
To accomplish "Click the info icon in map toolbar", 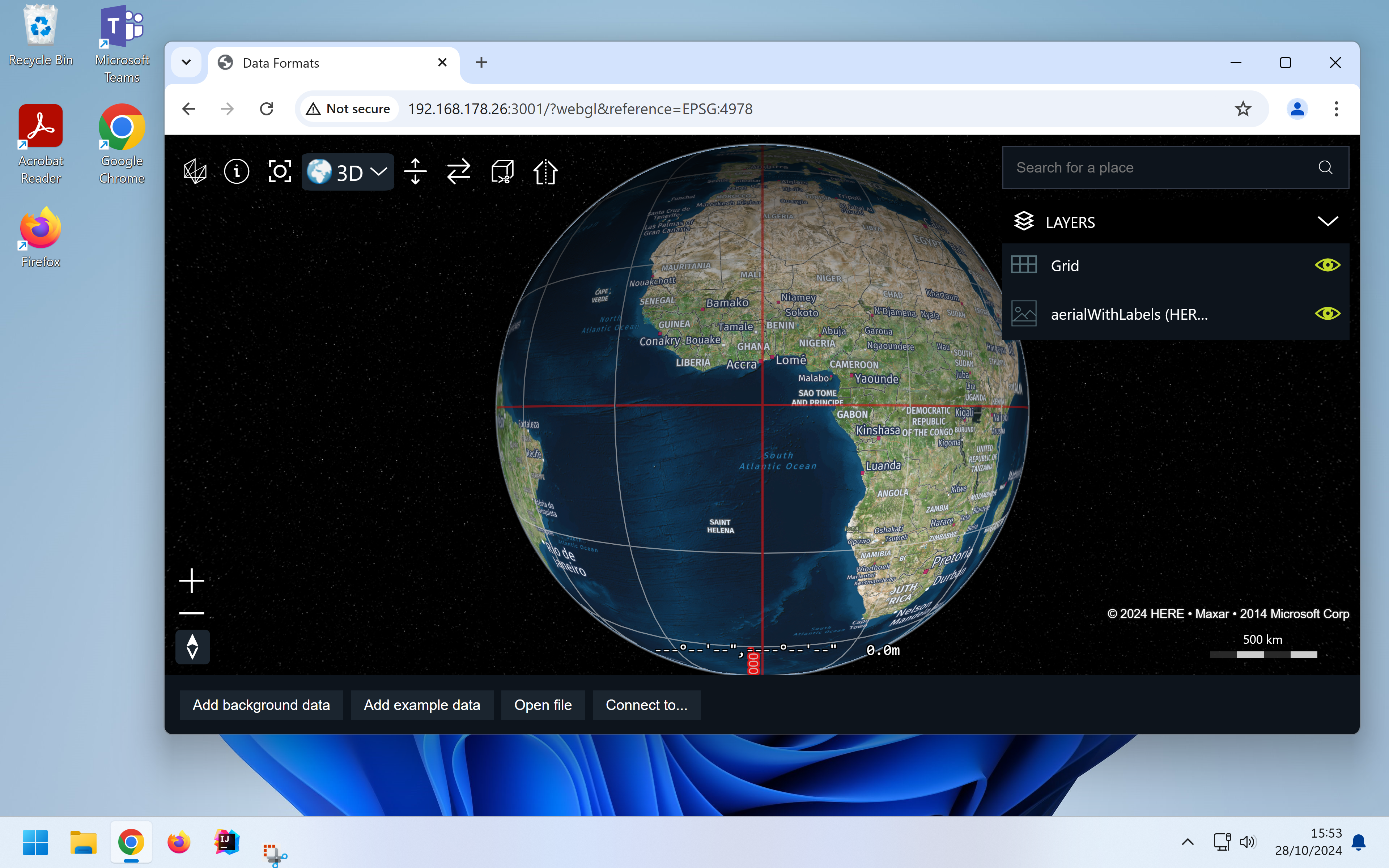I will coord(237,171).
